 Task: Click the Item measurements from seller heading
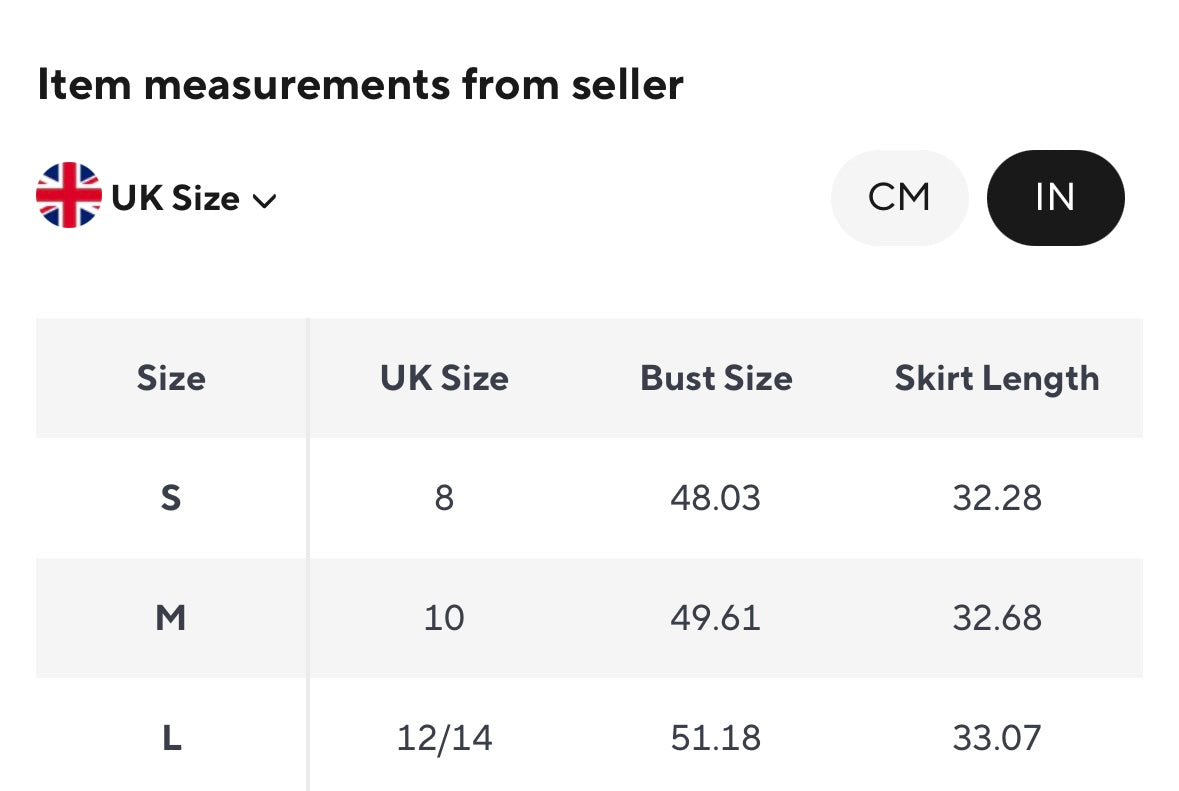pyautogui.click(x=360, y=86)
